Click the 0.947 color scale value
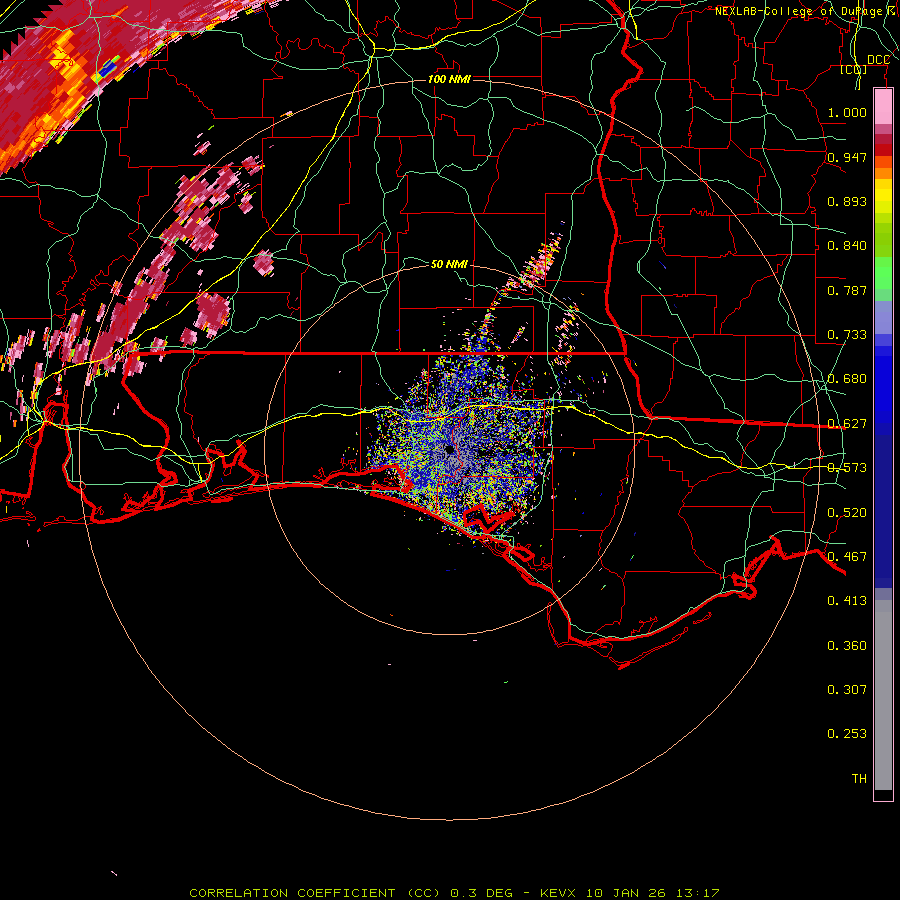The width and height of the screenshot is (900, 900). [x=847, y=157]
